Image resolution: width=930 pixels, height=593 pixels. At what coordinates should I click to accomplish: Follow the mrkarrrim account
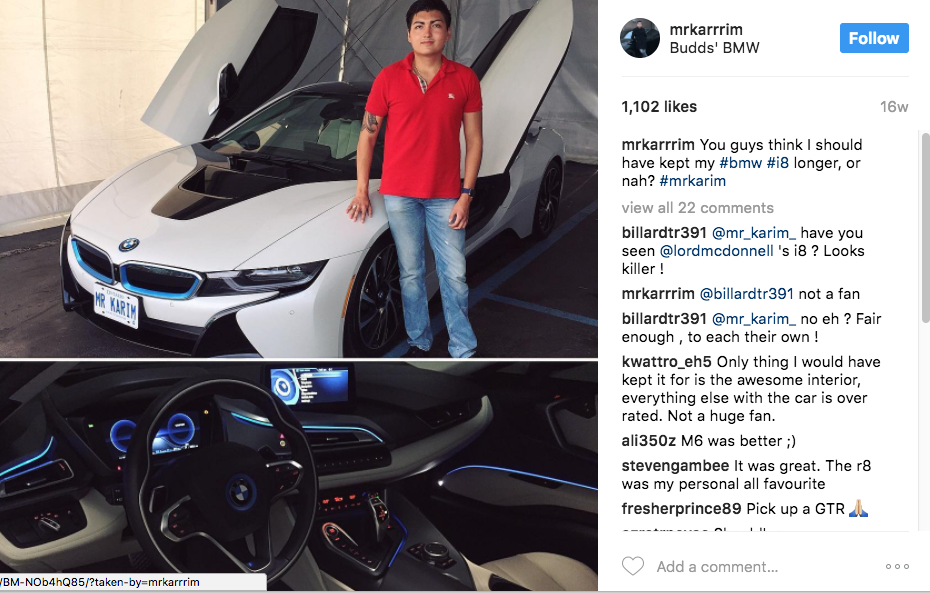pos(874,38)
